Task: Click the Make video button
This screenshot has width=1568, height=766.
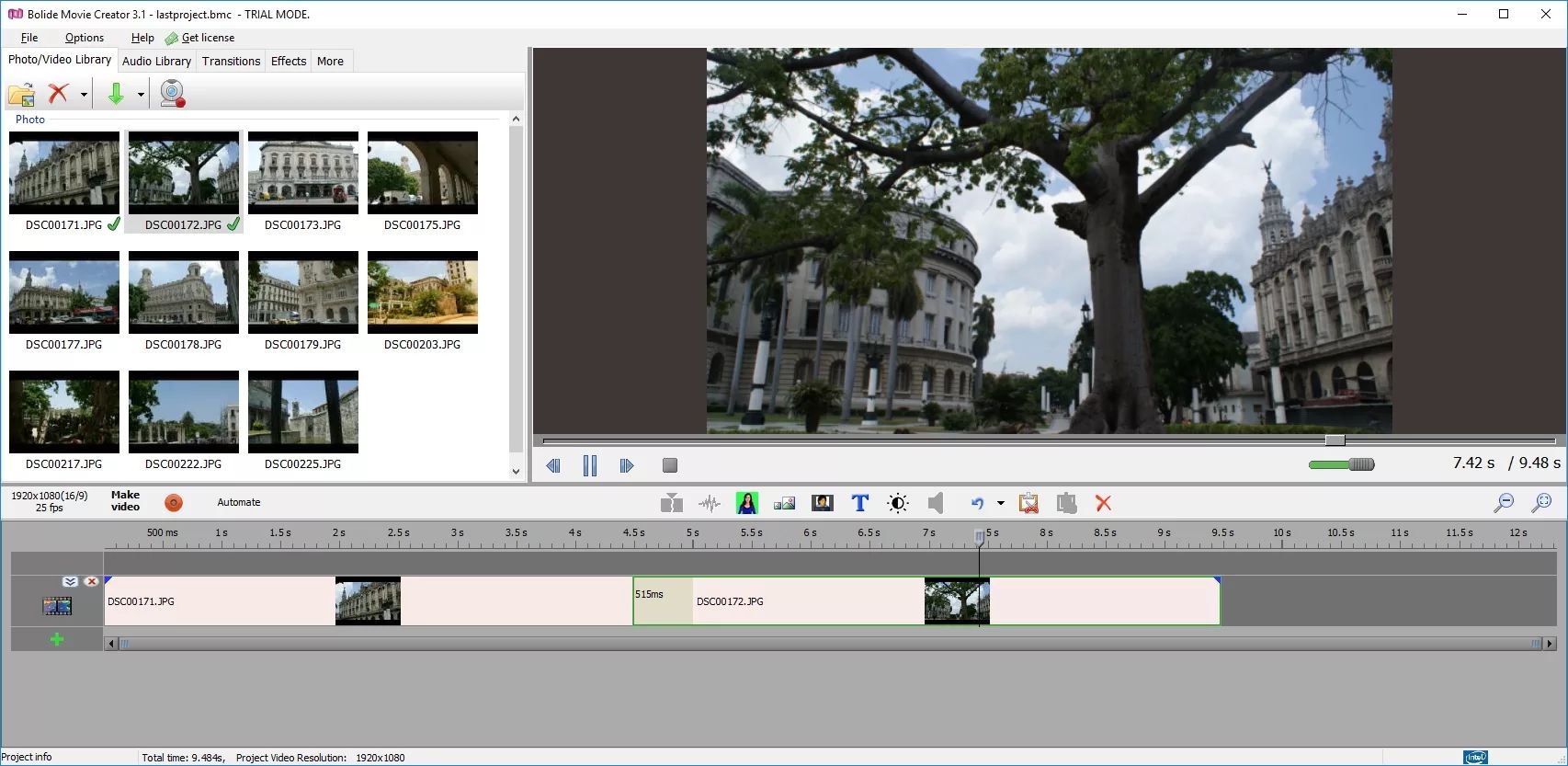Action: (x=125, y=501)
